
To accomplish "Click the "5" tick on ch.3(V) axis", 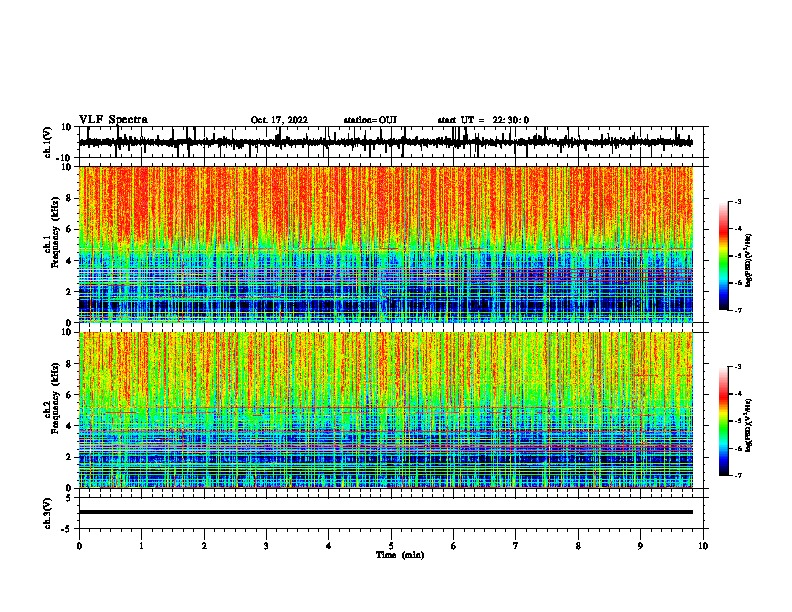I will pyautogui.click(x=69, y=497).
